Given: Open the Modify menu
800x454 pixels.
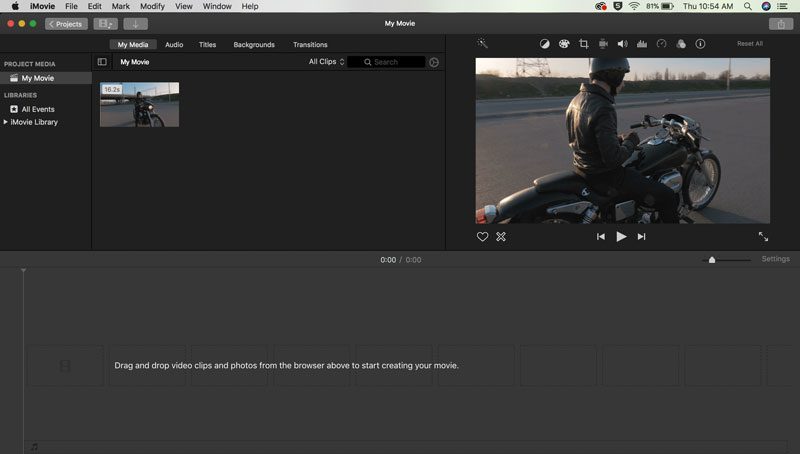Looking at the screenshot, I should point(152,6).
